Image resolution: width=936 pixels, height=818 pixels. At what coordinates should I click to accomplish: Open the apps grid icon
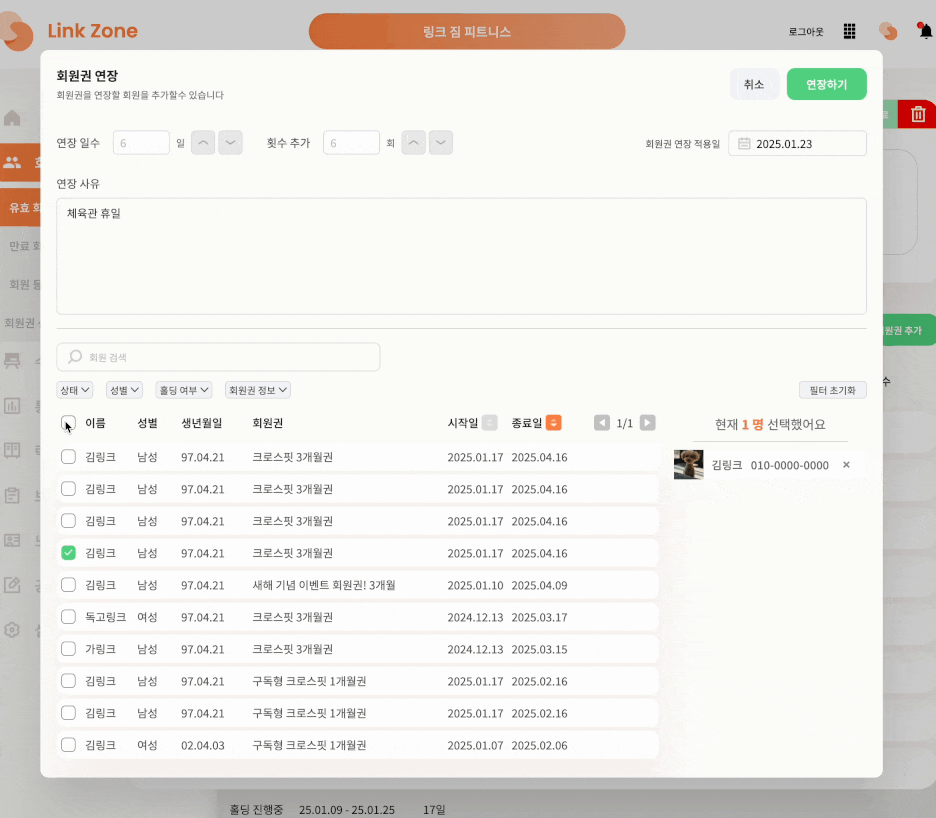point(849,31)
